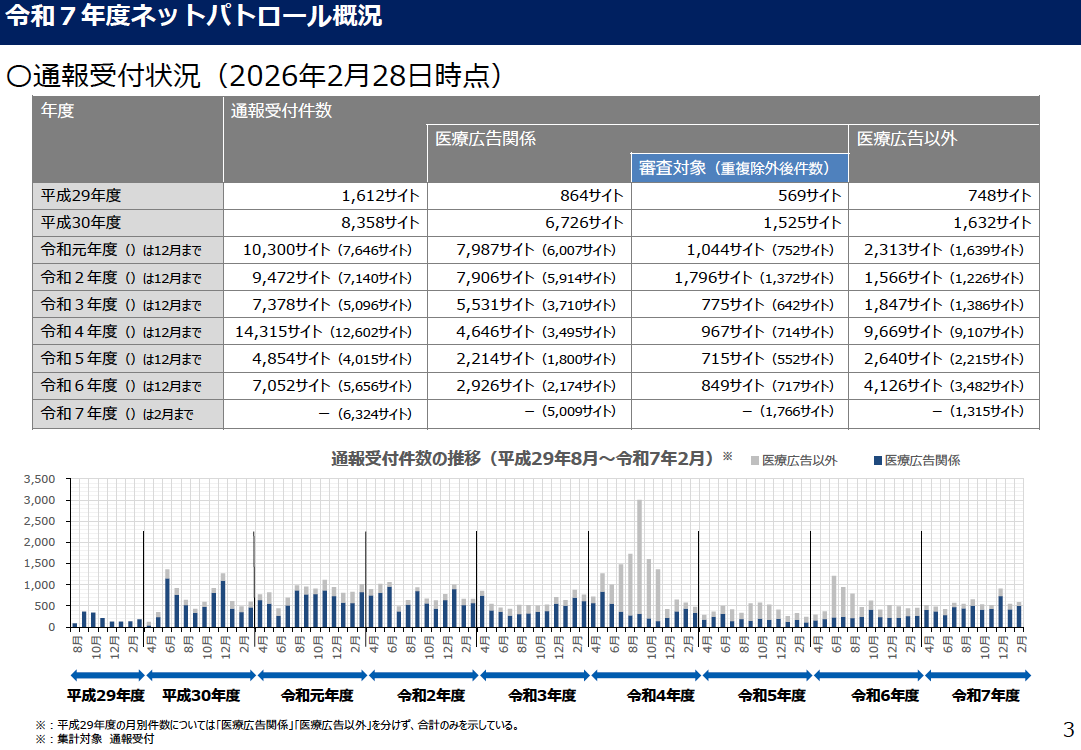The height and width of the screenshot is (750, 1081).
Task: Select the cell 9,472サイト (7,140サイト)
Action: pyautogui.click(x=325, y=277)
